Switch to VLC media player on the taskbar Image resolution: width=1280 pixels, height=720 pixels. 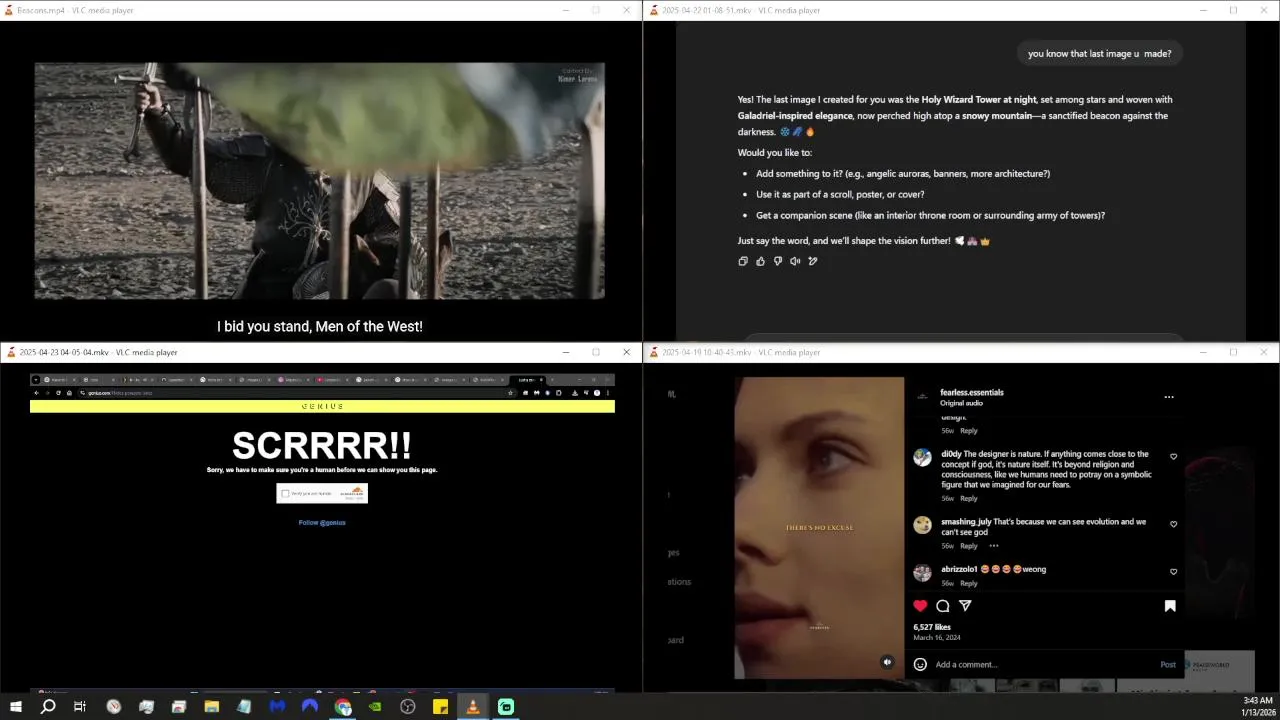click(x=473, y=706)
